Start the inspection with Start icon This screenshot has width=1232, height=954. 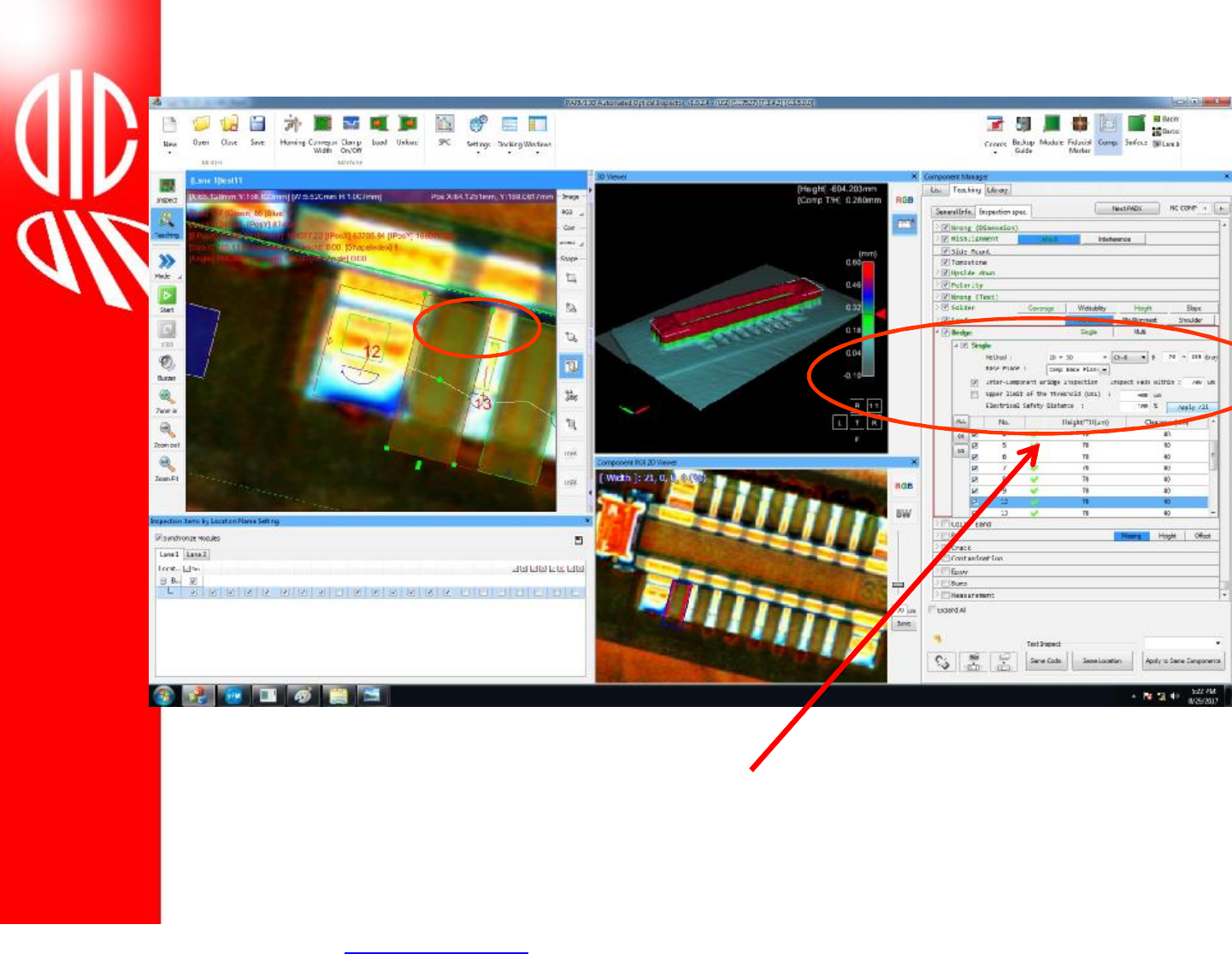click(x=167, y=299)
